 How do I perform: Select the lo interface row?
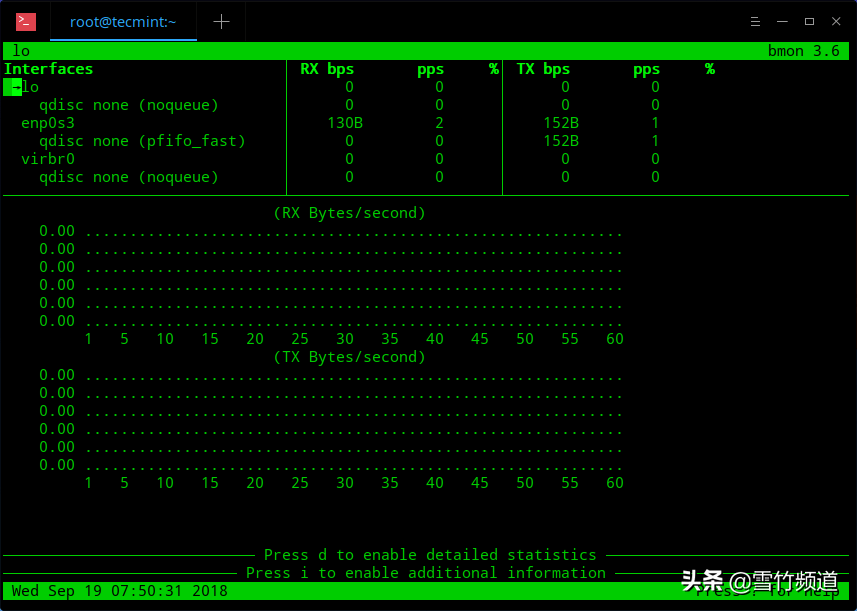30,87
